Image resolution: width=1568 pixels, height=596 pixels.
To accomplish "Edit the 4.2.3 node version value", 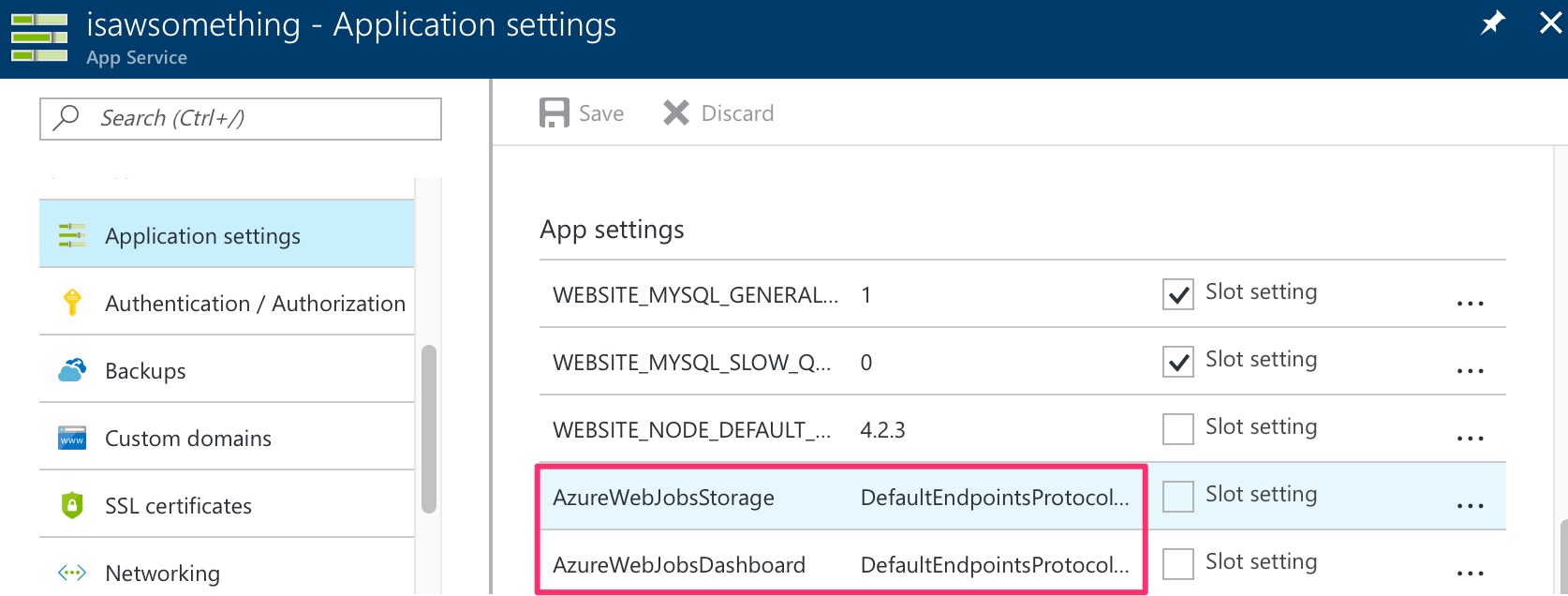I will [882, 430].
